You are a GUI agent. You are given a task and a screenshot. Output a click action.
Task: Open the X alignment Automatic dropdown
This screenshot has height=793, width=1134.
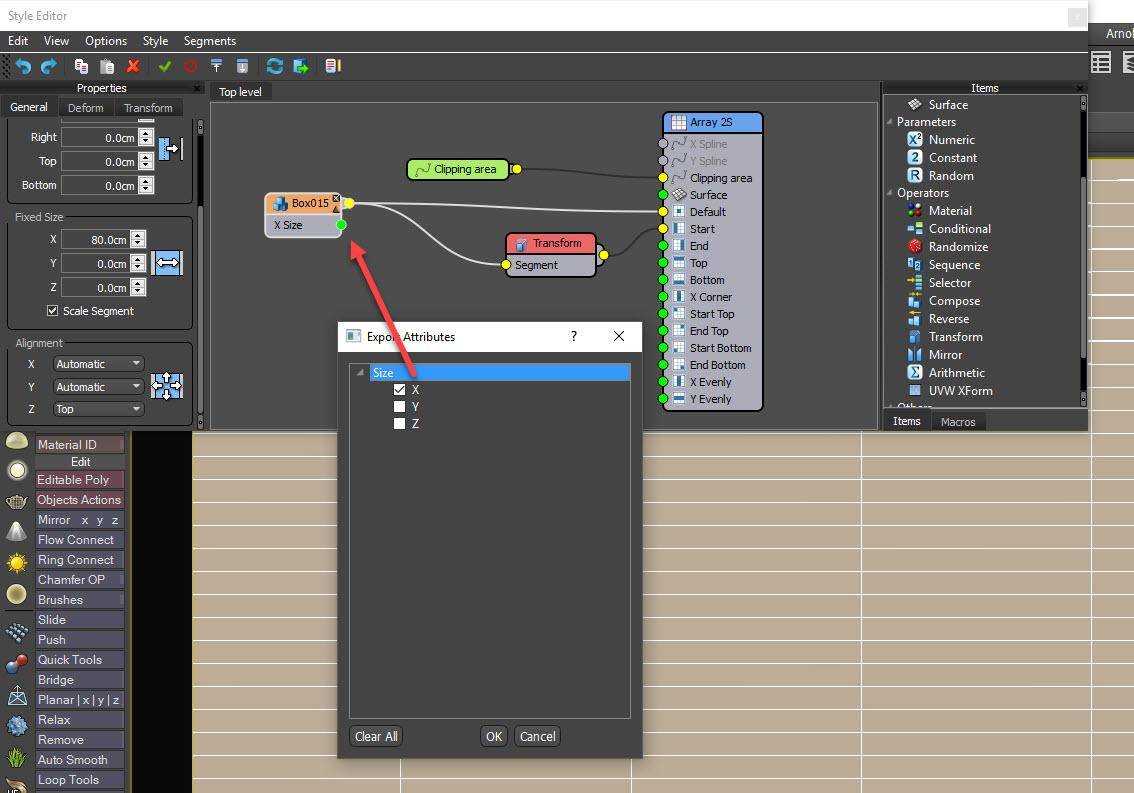(97, 364)
